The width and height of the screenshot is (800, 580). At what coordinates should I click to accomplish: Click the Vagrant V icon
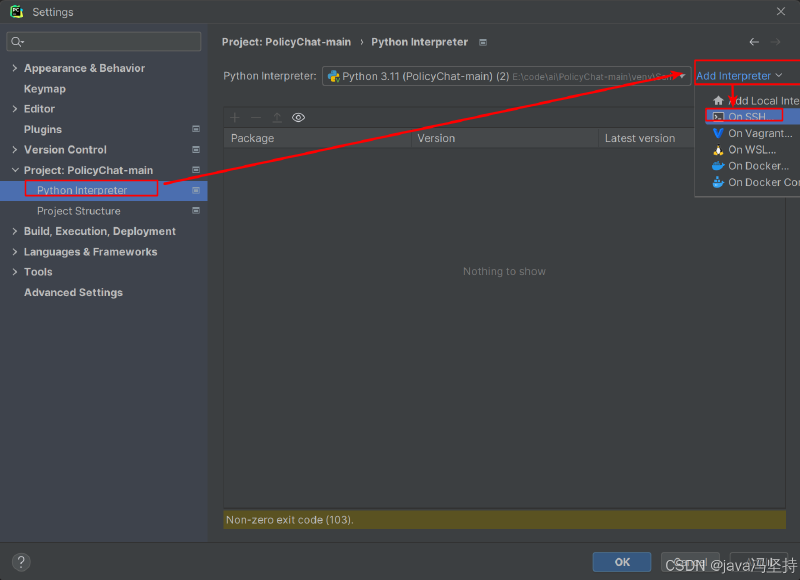pyautogui.click(x=718, y=133)
